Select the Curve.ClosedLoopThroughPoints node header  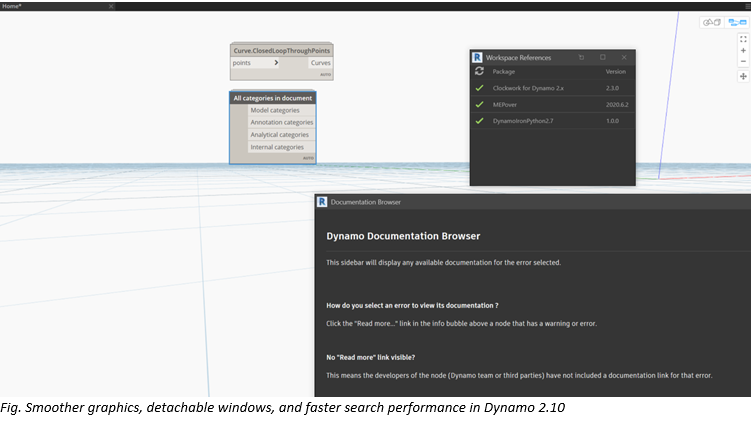282,50
